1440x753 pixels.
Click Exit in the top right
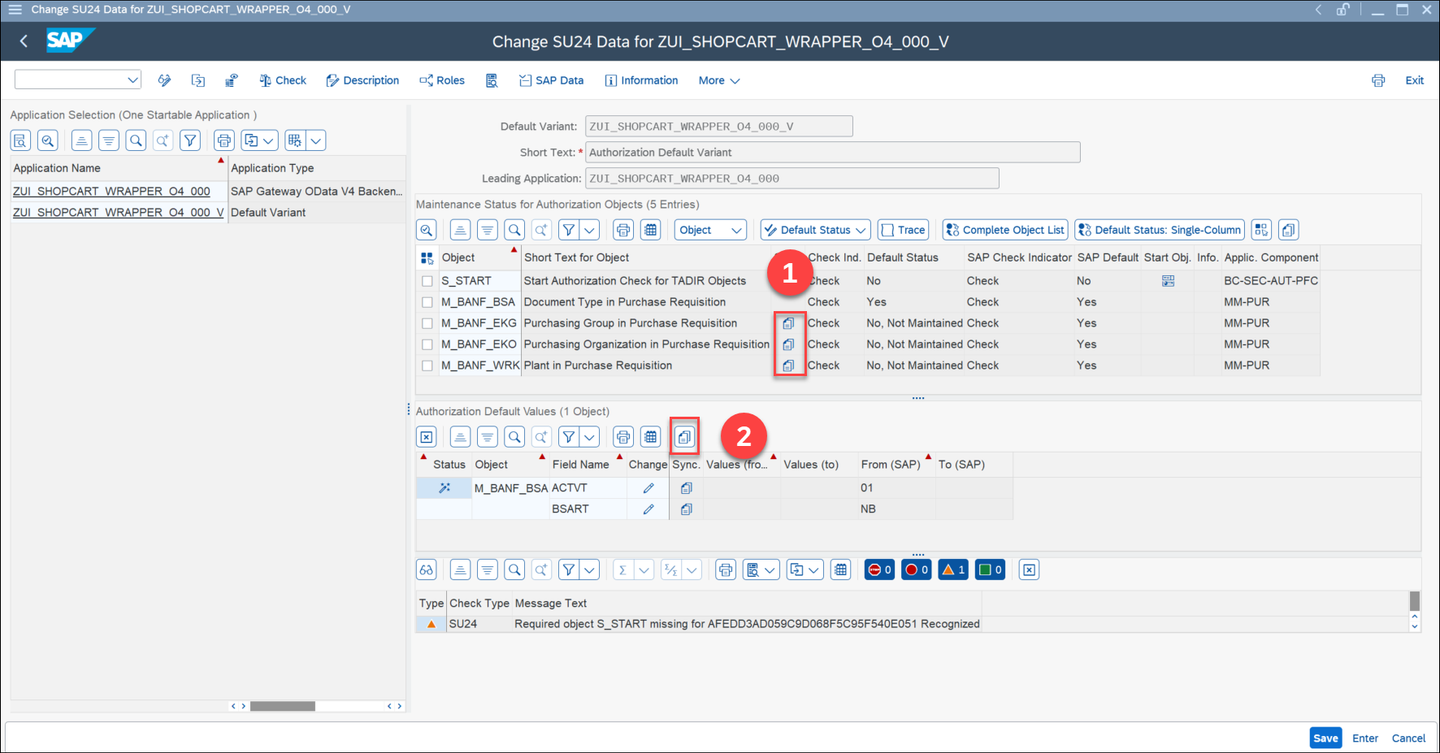(1414, 80)
